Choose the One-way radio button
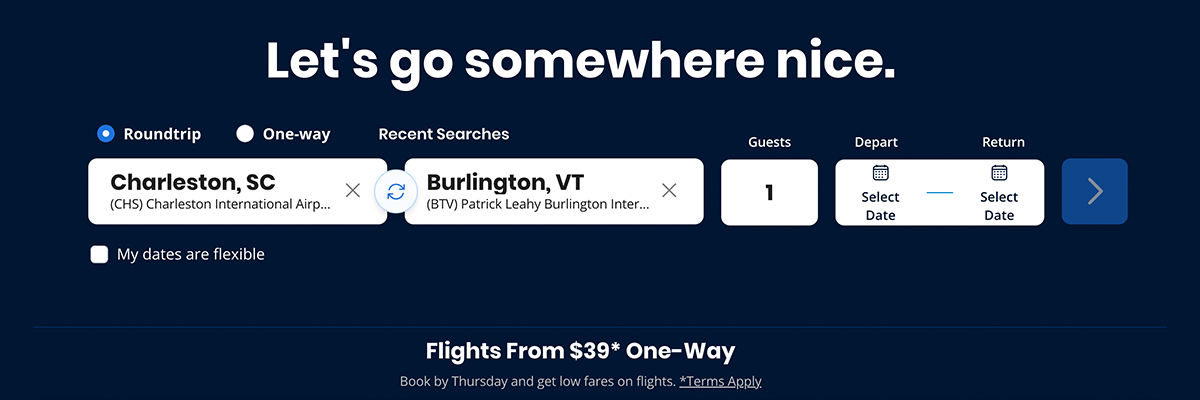This screenshot has width=1200, height=400. click(245, 134)
